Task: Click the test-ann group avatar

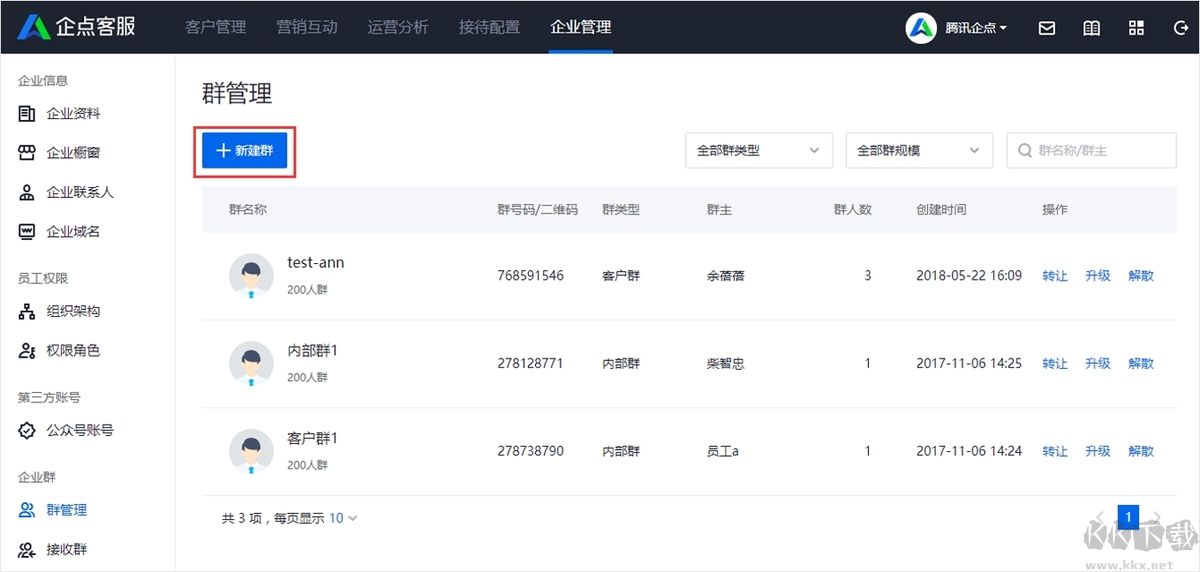Action: point(251,275)
